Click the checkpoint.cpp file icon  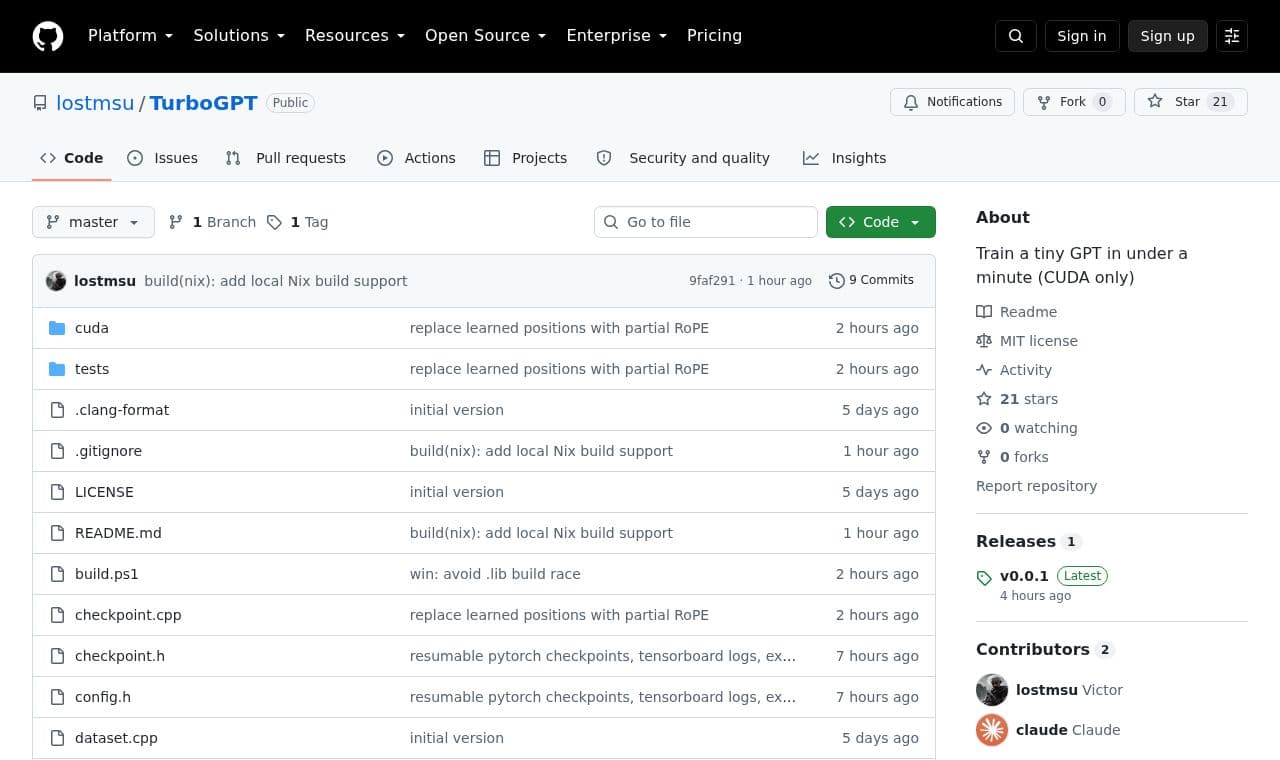(57, 615)
